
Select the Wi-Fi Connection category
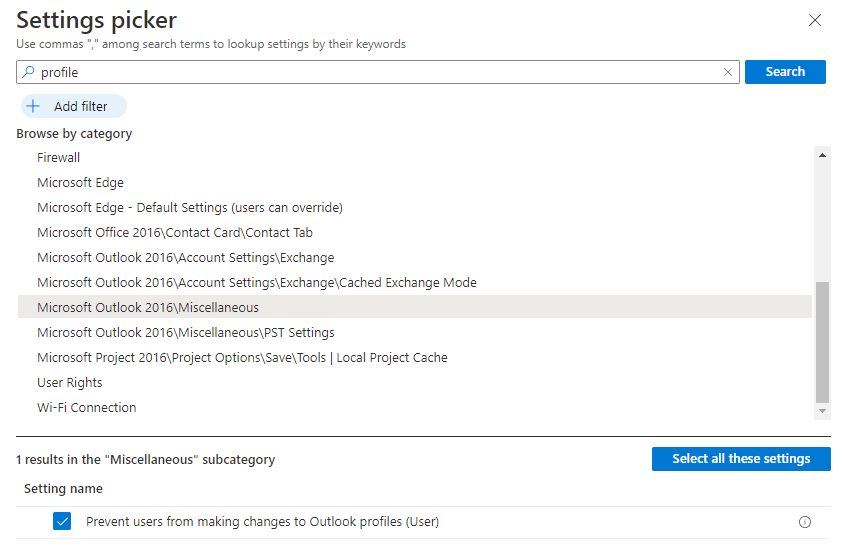click(86, 408)
